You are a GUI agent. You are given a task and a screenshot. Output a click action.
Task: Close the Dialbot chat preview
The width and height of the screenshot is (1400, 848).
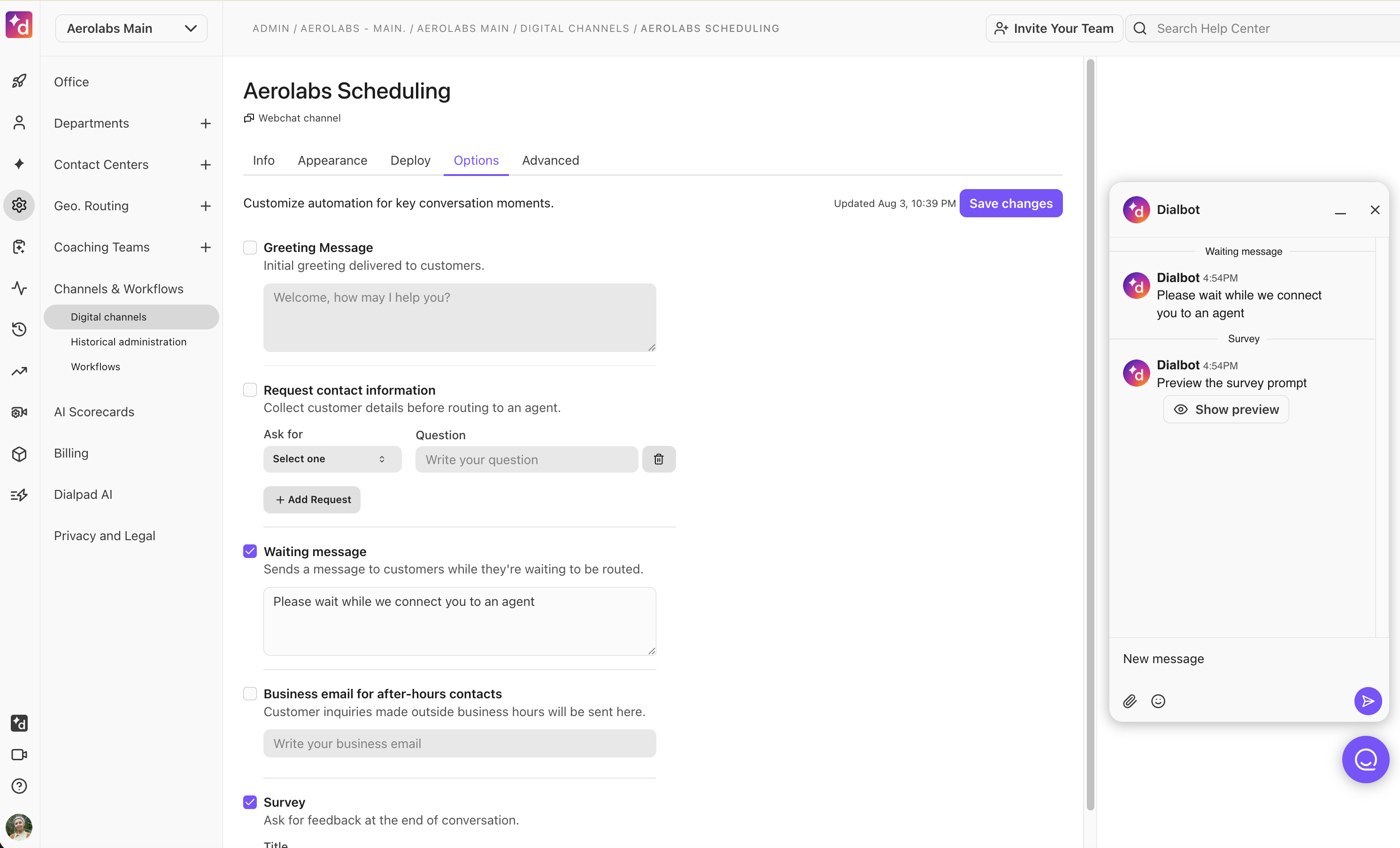point(1375,210)
